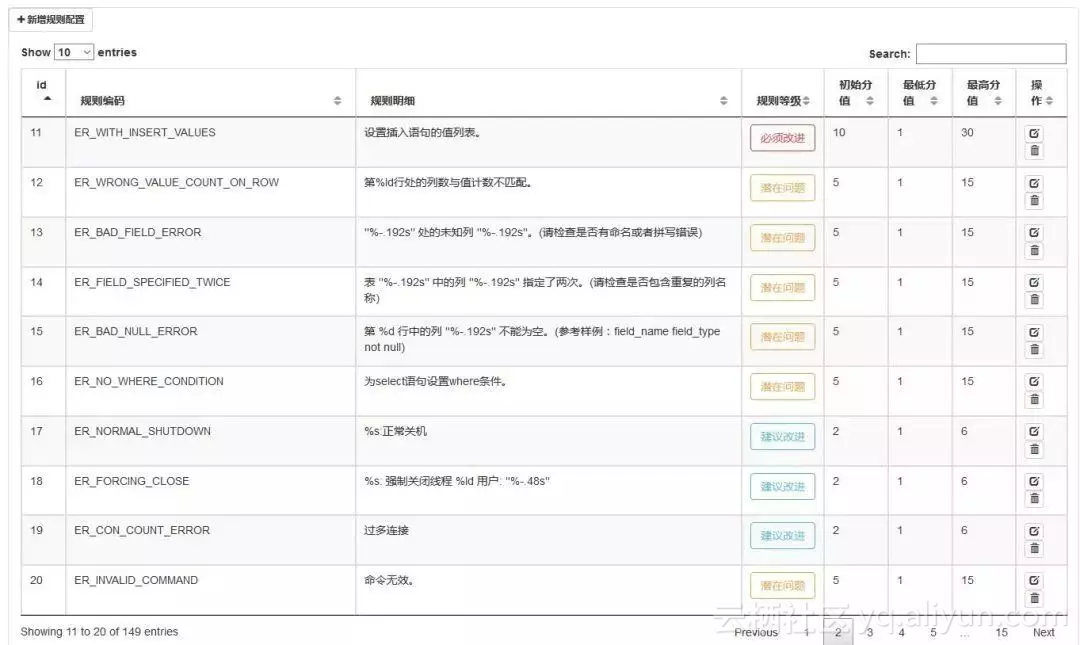Viewport: 1080px width, 645px height.
Task: Click 建议改进 badge for ER_NORMAL_SHUTDOWN
Action: (x=782, y=437)
